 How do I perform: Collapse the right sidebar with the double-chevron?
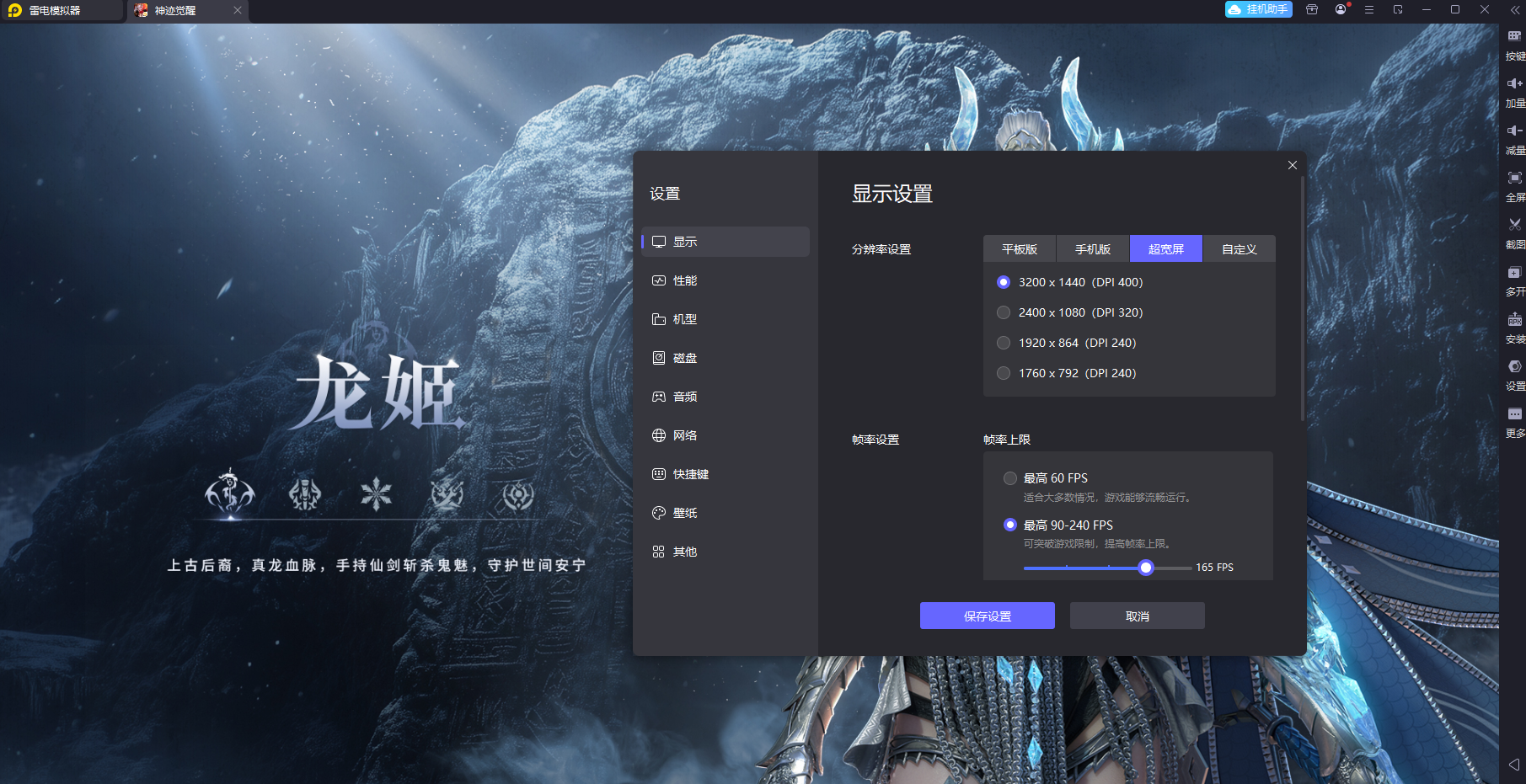click(x=1514, y=10)
